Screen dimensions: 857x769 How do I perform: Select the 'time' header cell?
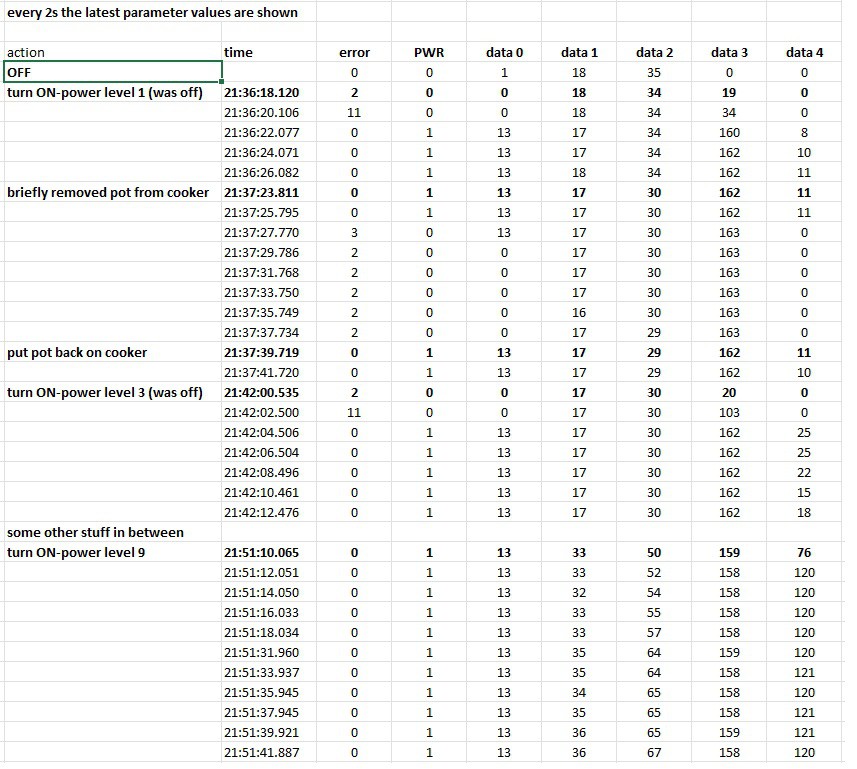click(x=239, y=52)
